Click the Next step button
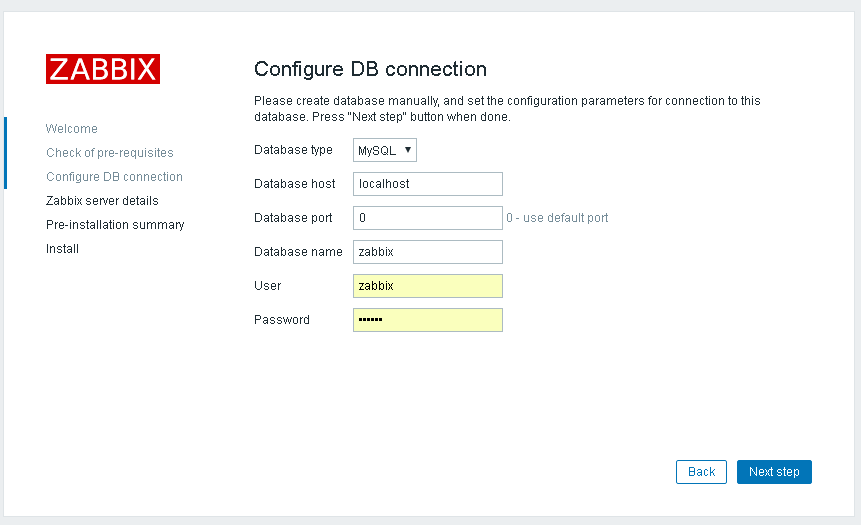861x525 pixels. 774,472
